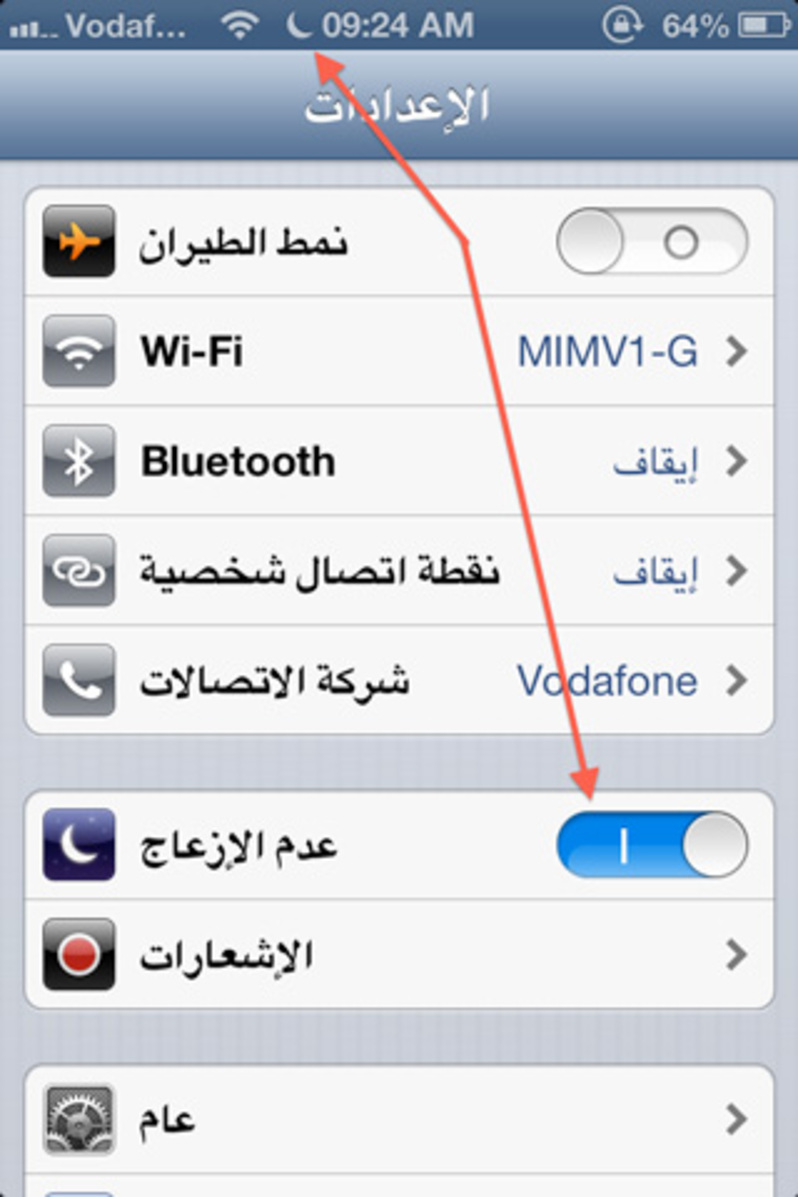This screenshot has width=798, height=1197.
Task: Tap the Carrier phone handset icon
Action: pyautogui.click(x=79, y=680)
